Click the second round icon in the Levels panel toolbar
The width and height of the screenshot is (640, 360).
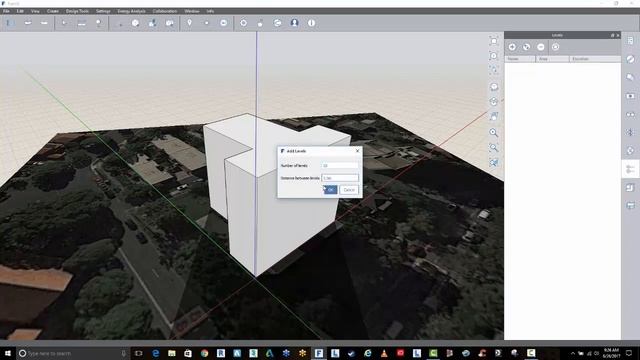[x=527, y=47]
